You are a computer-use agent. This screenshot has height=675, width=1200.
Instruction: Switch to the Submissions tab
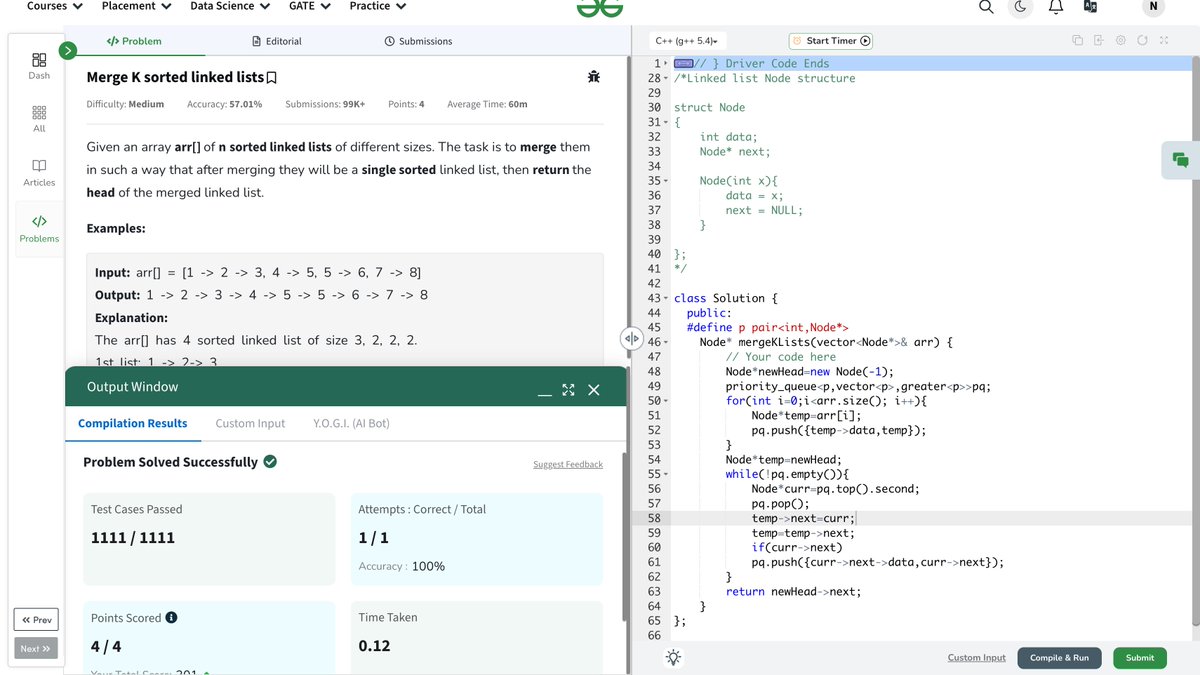(x=418, y=41)
